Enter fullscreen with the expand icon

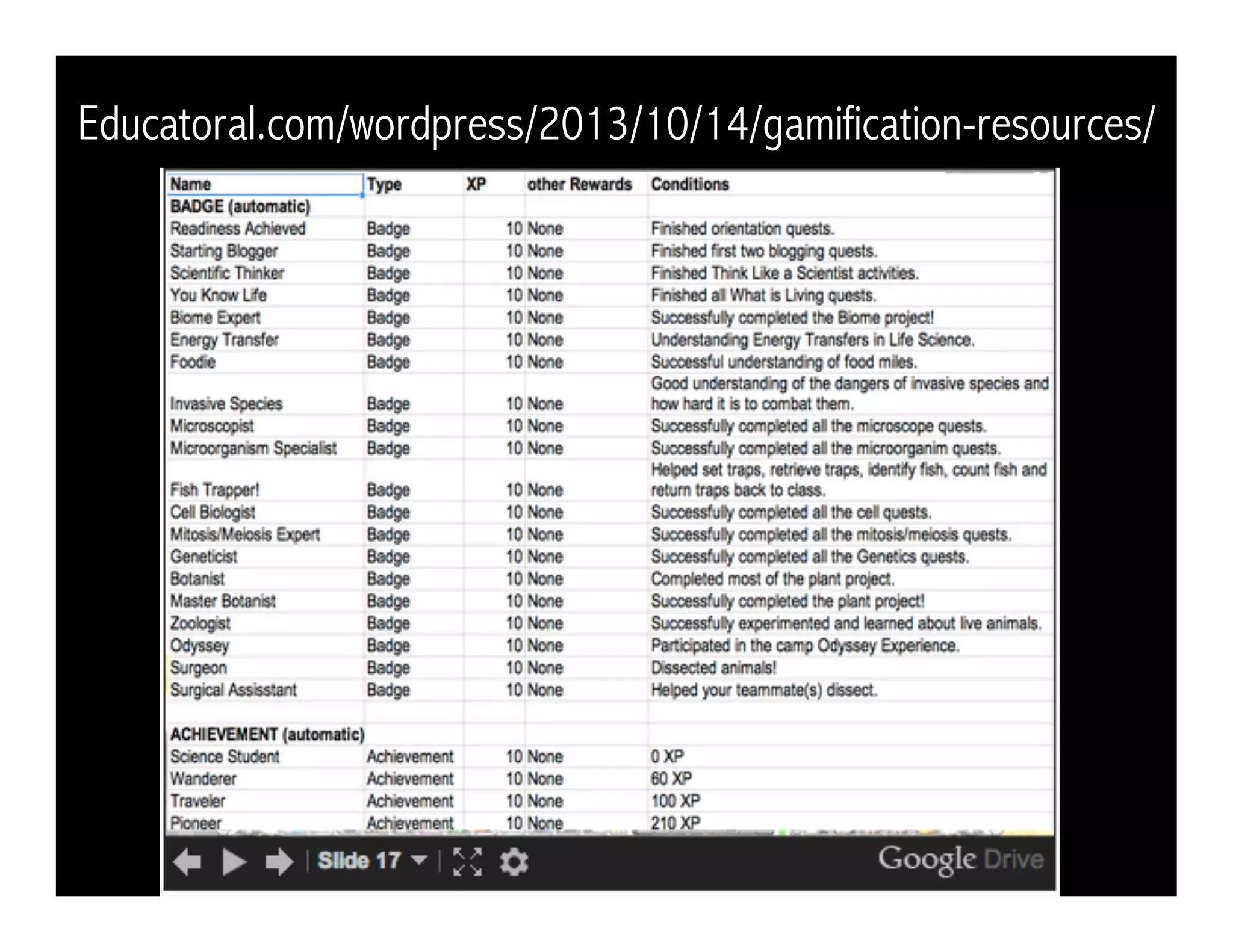click(x=467, y=862)
